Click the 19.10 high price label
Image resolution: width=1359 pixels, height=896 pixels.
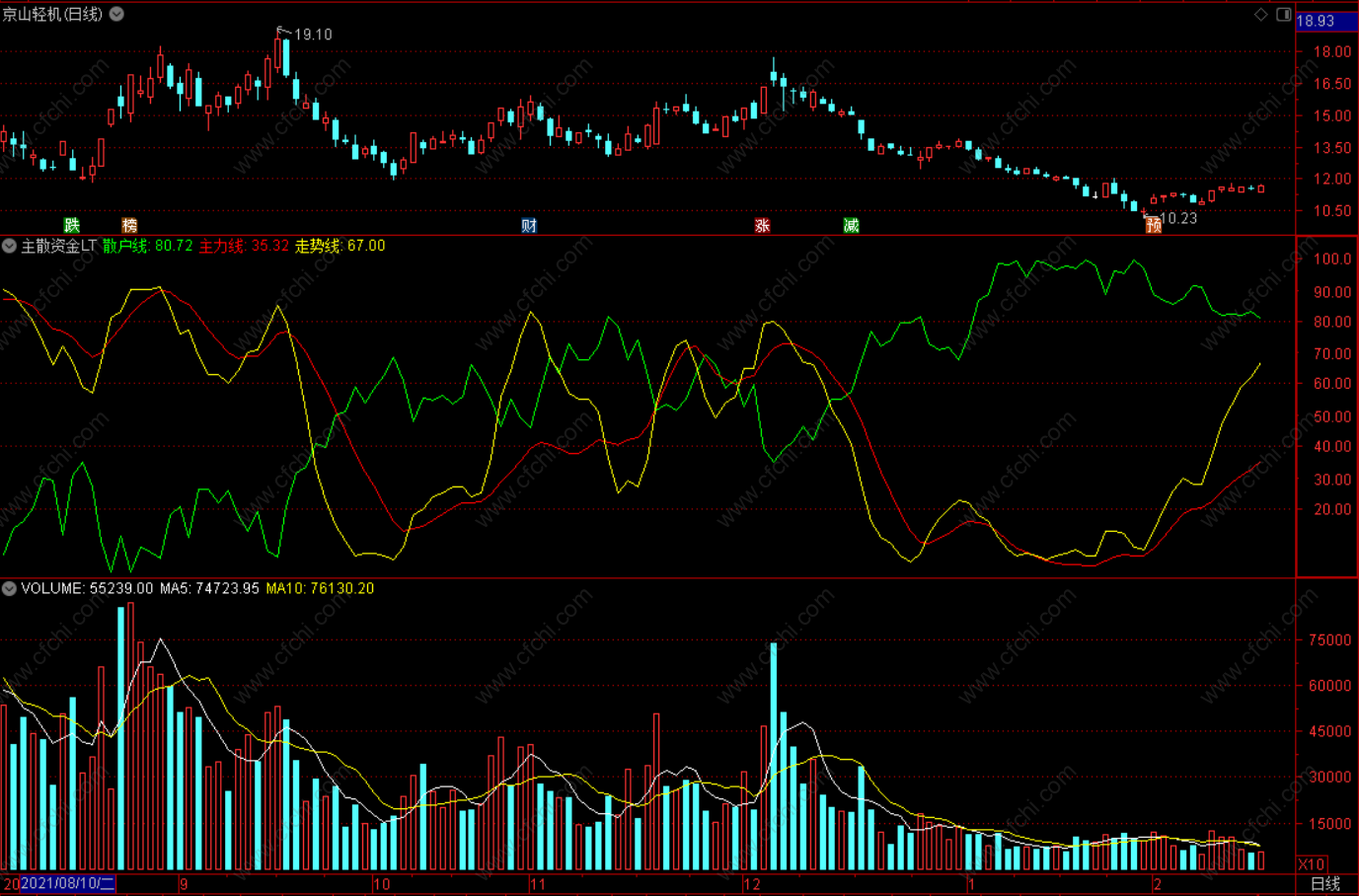tap(313, 35)
